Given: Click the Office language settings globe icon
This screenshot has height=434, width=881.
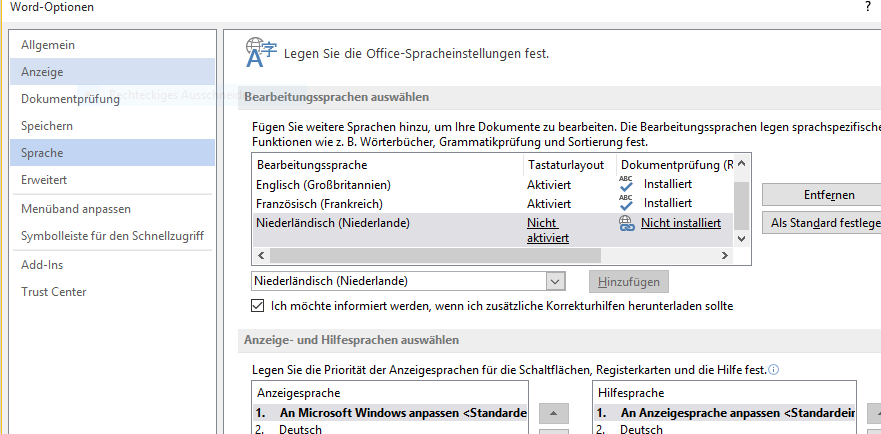Looking at the screenshot, I should tap(261, 52).
